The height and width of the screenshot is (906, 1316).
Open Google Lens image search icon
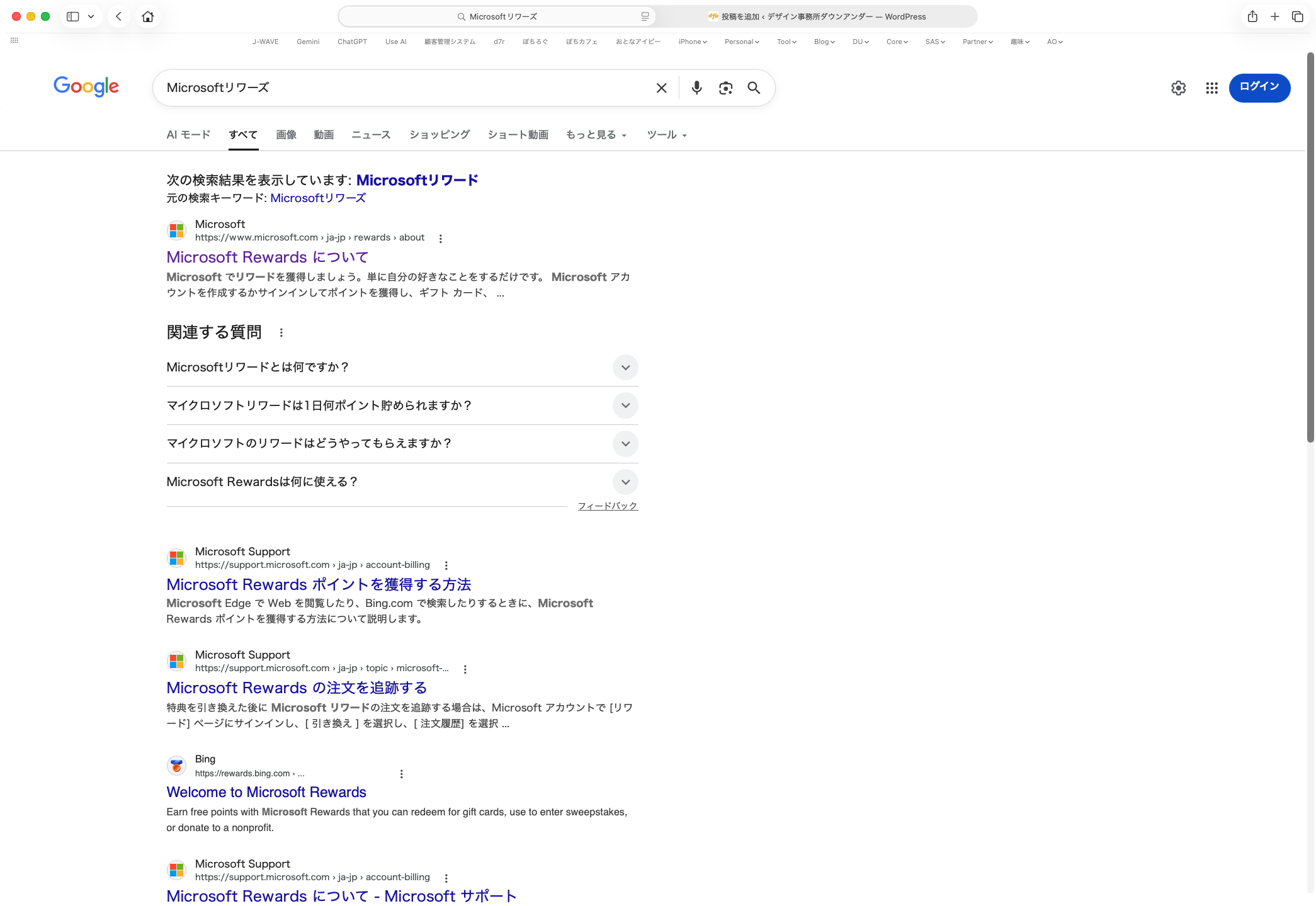725,88
